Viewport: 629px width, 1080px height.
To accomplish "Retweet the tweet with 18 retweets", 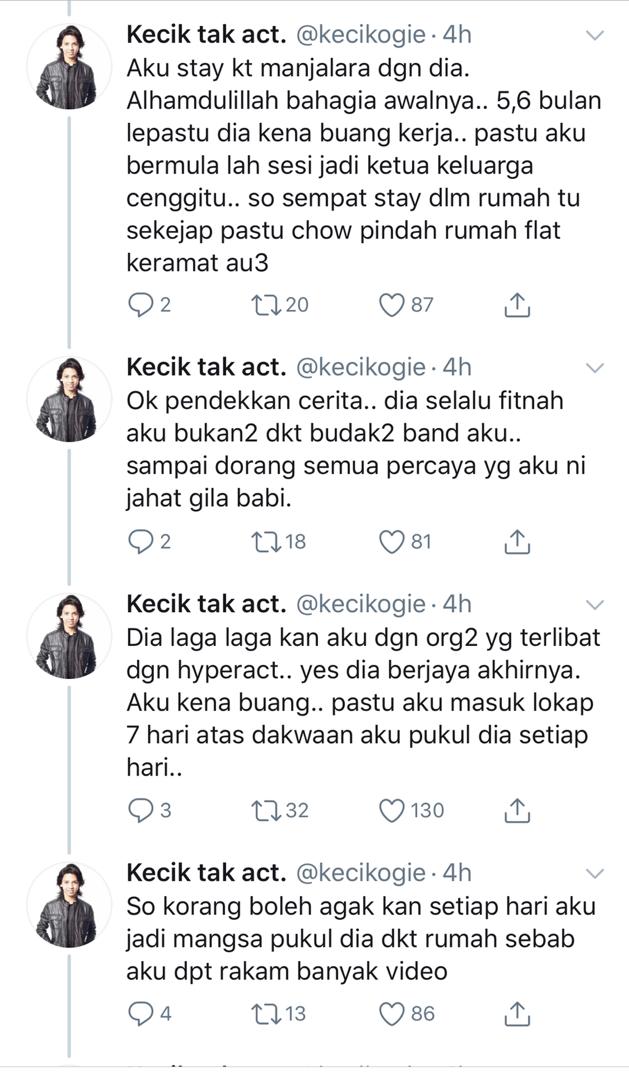I will (x=266, y=542).
